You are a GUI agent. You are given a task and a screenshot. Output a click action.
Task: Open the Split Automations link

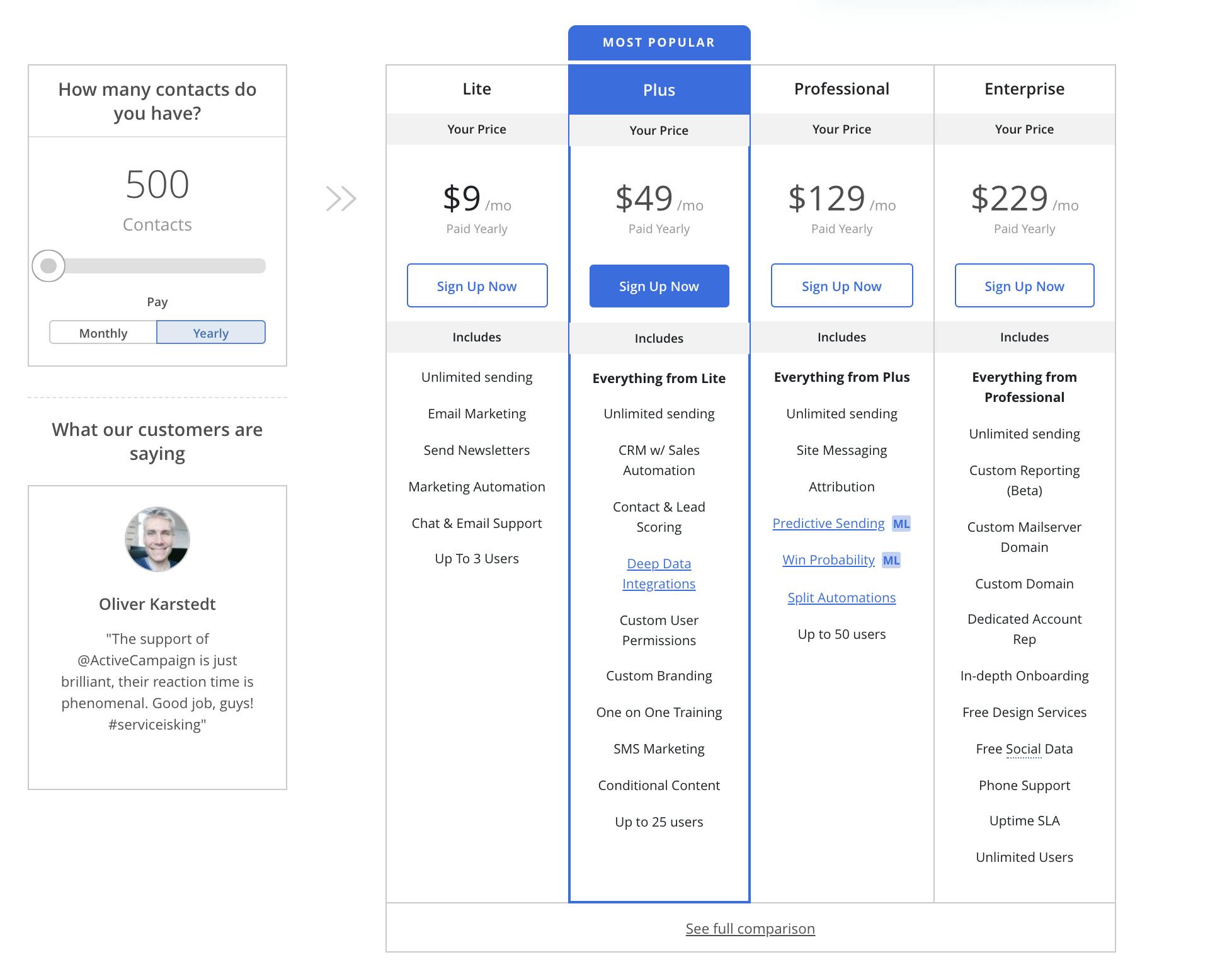(841, 598)
